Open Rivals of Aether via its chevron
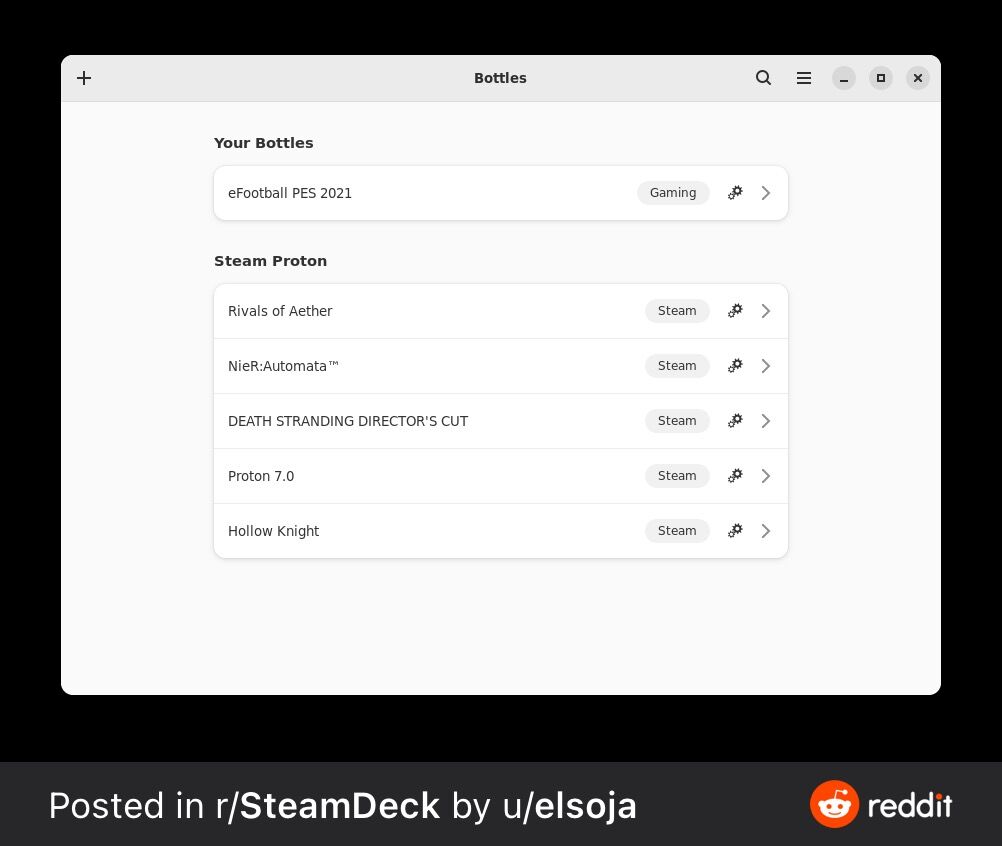 (x=766, y=311)
